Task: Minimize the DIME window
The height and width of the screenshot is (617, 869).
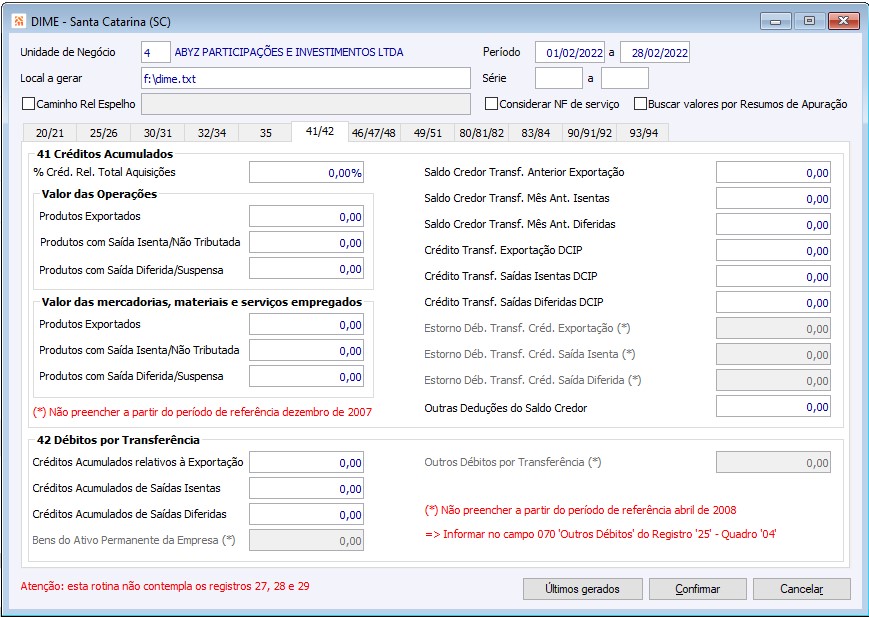Action: (x=776, y=21)
